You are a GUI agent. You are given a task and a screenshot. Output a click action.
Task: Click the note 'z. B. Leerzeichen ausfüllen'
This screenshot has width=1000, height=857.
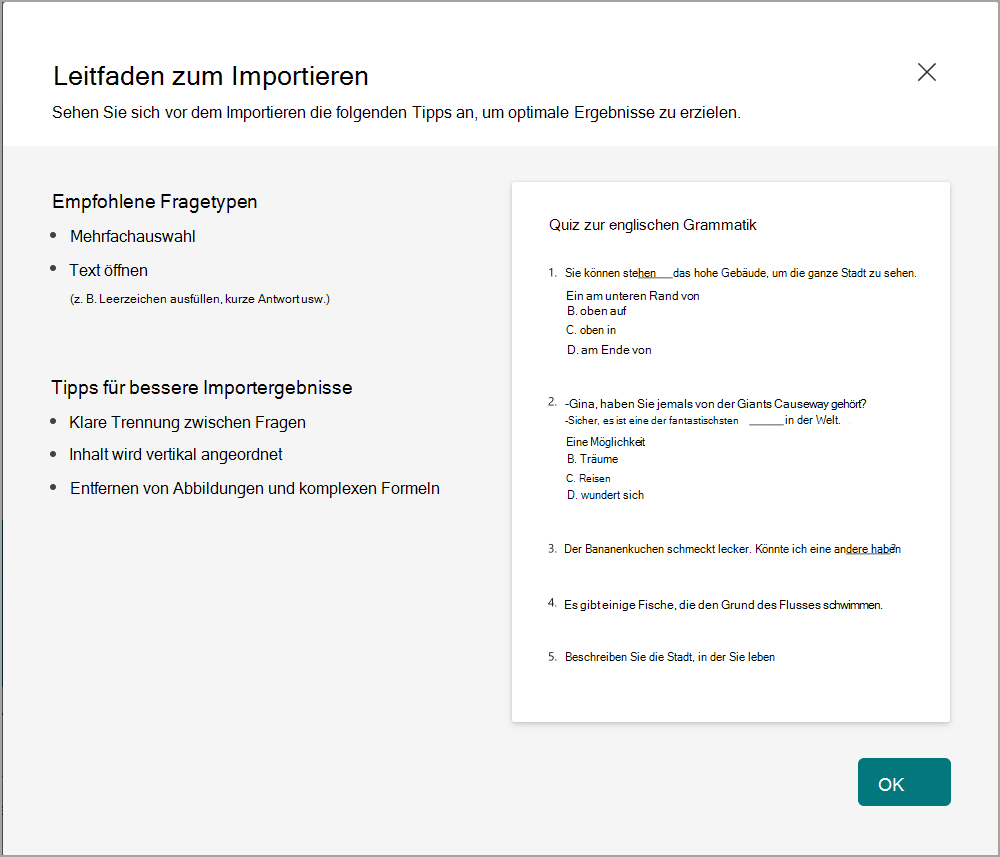click(x=200, y=299)
